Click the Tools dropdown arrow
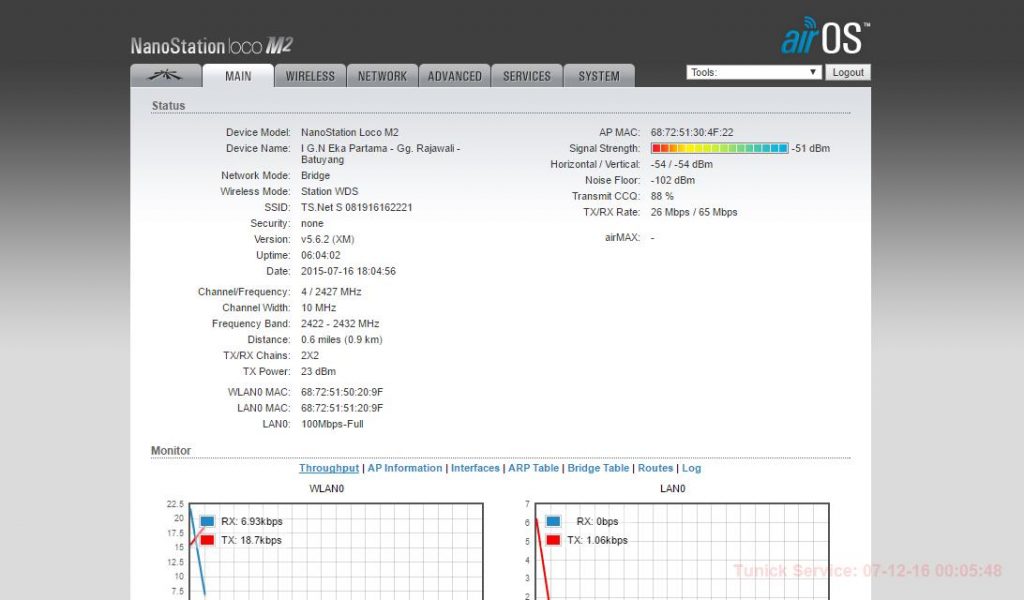Image resolution: width=1024 pixels, height=600 pixels. (812, 72)
